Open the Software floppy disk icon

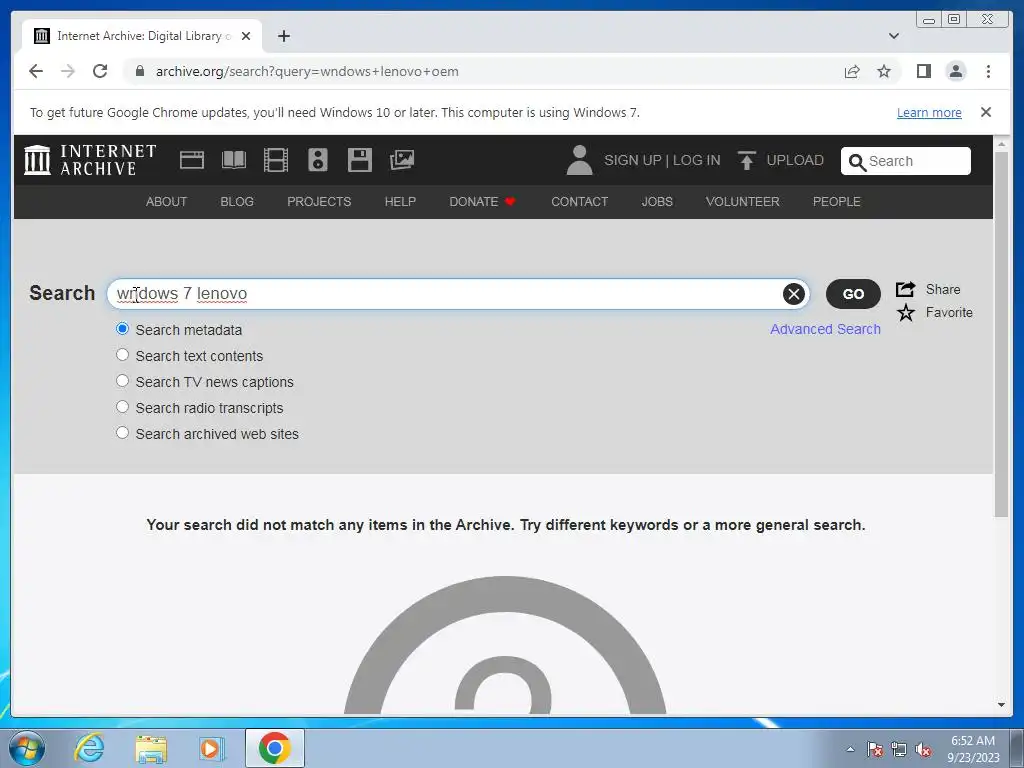360,160
